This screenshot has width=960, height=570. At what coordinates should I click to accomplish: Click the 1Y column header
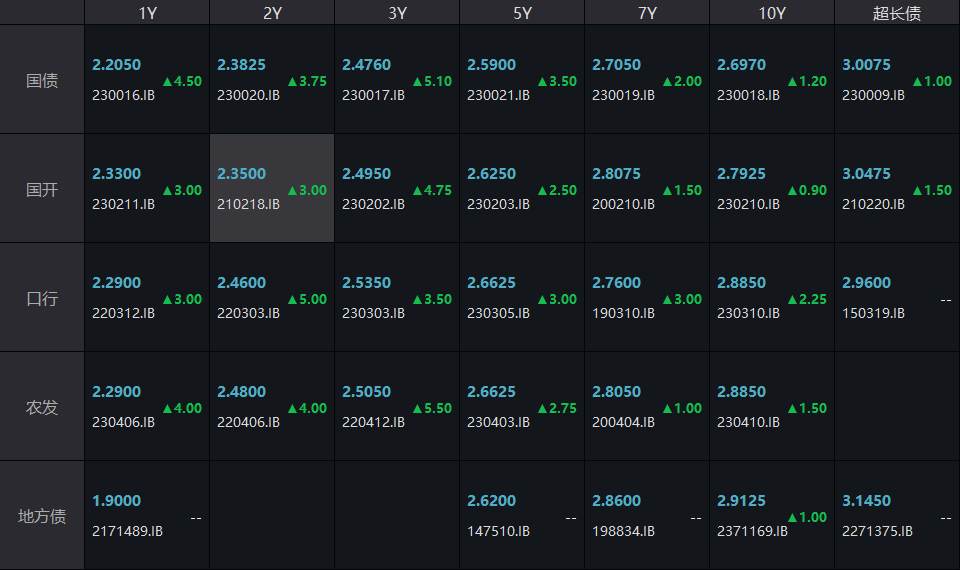pyautogui.click(x=147, y=12)
